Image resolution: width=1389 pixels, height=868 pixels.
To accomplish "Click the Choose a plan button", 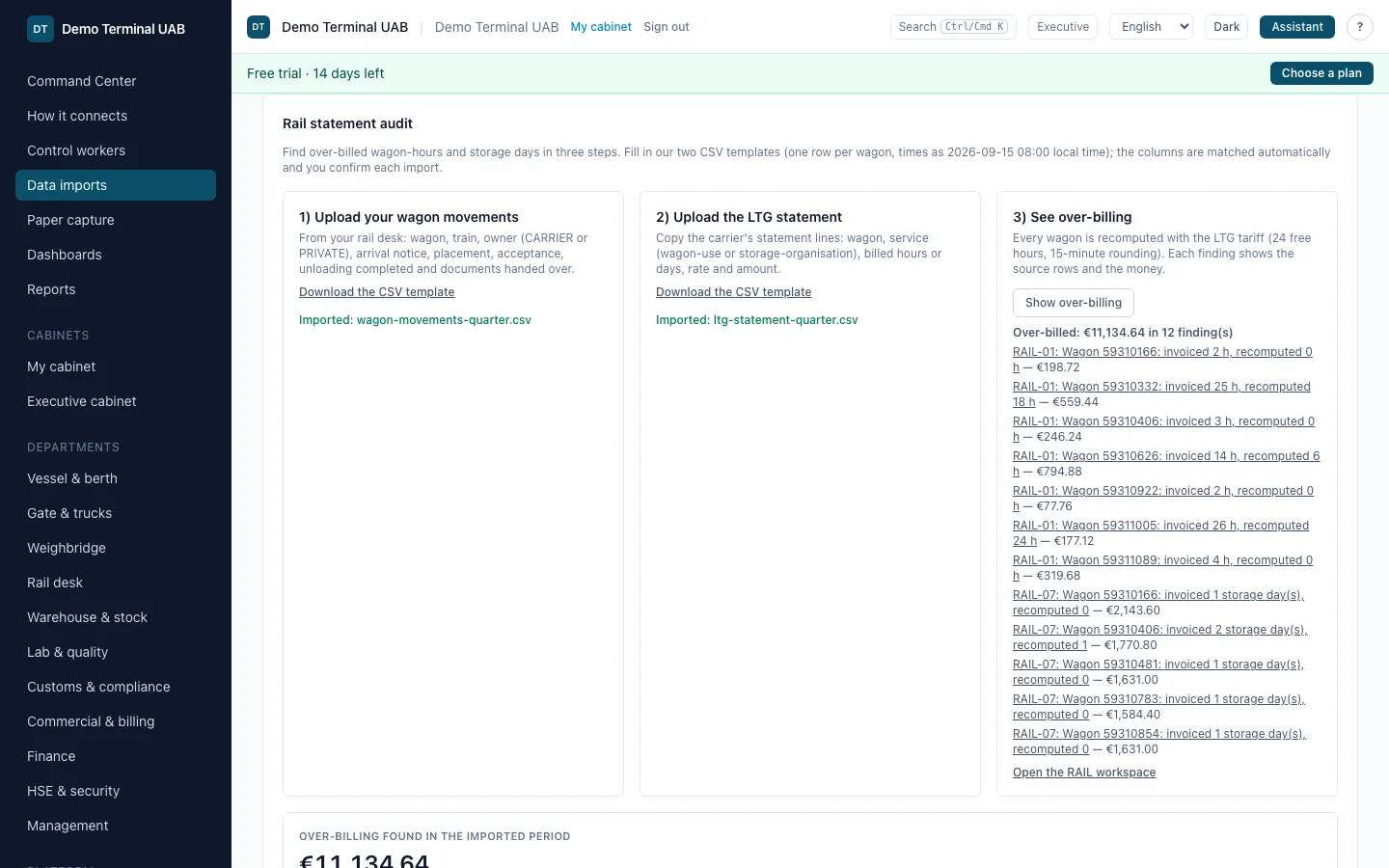I will tap(1321, 73).
